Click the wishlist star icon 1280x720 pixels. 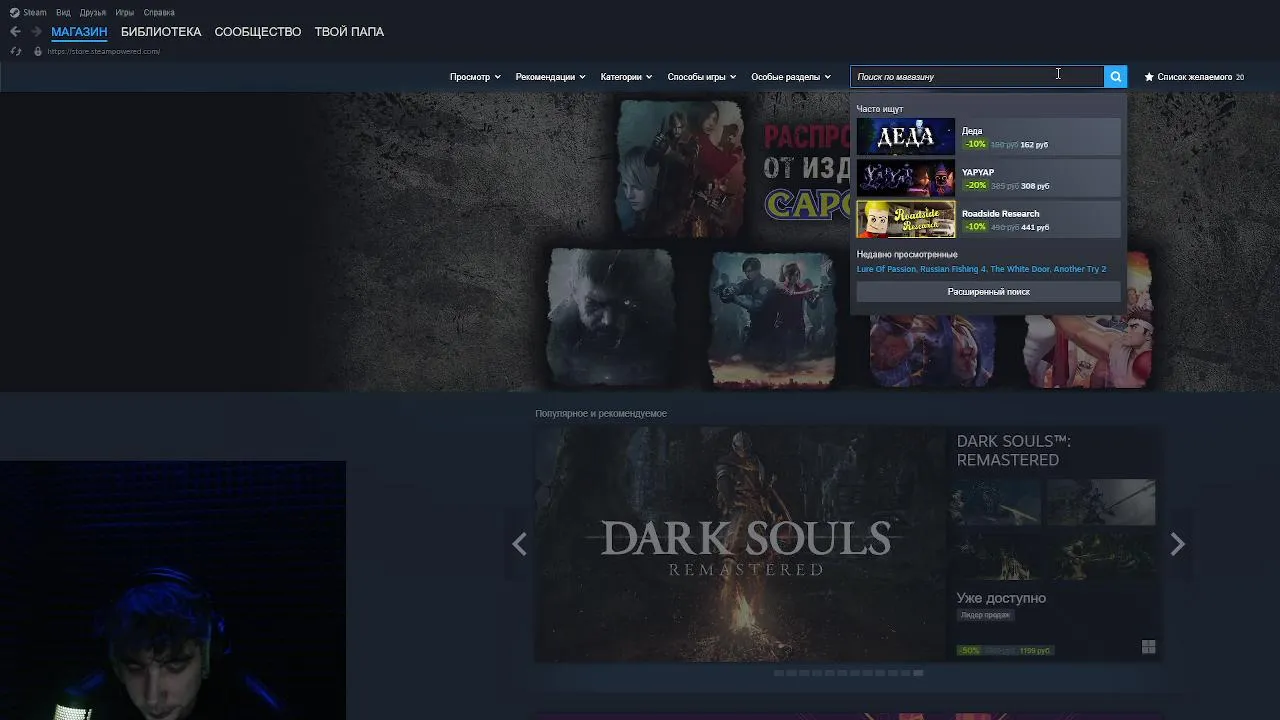(x=1149, y=76)
